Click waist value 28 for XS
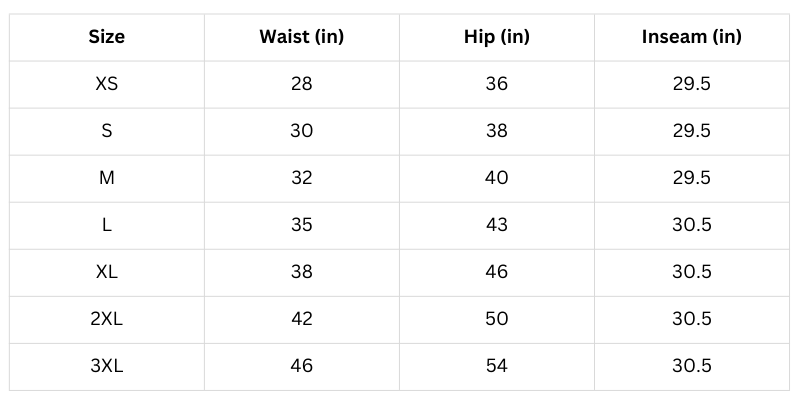 pyautogui.click(x=301, y=84)
